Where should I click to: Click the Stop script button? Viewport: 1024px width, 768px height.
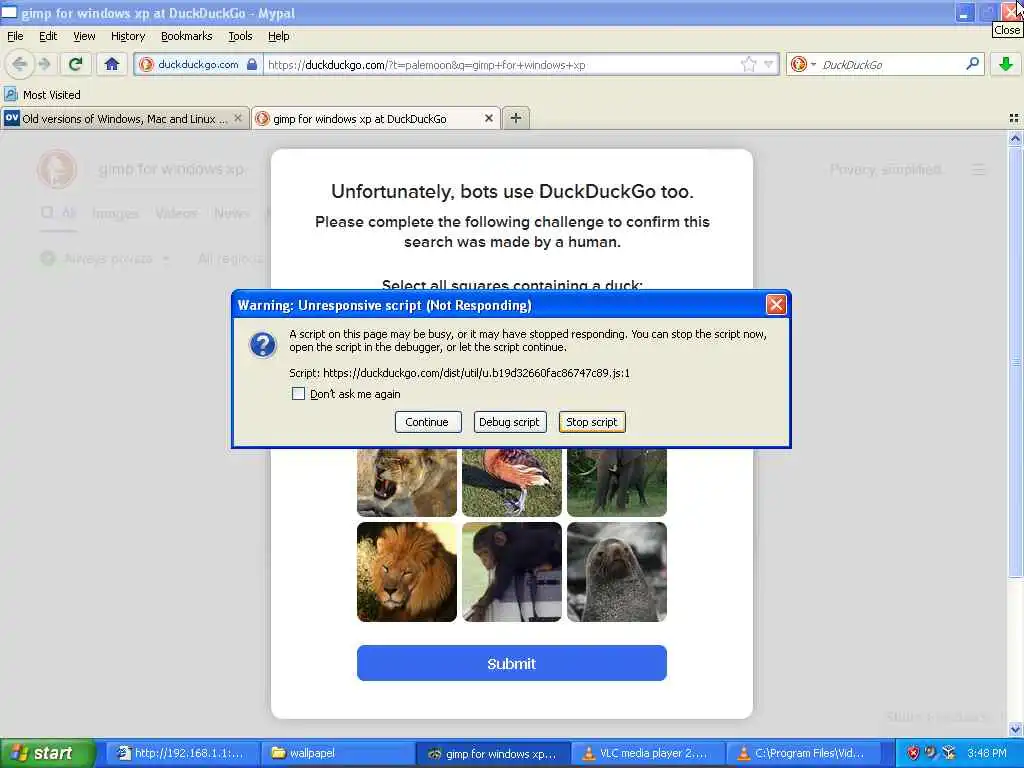592,422
